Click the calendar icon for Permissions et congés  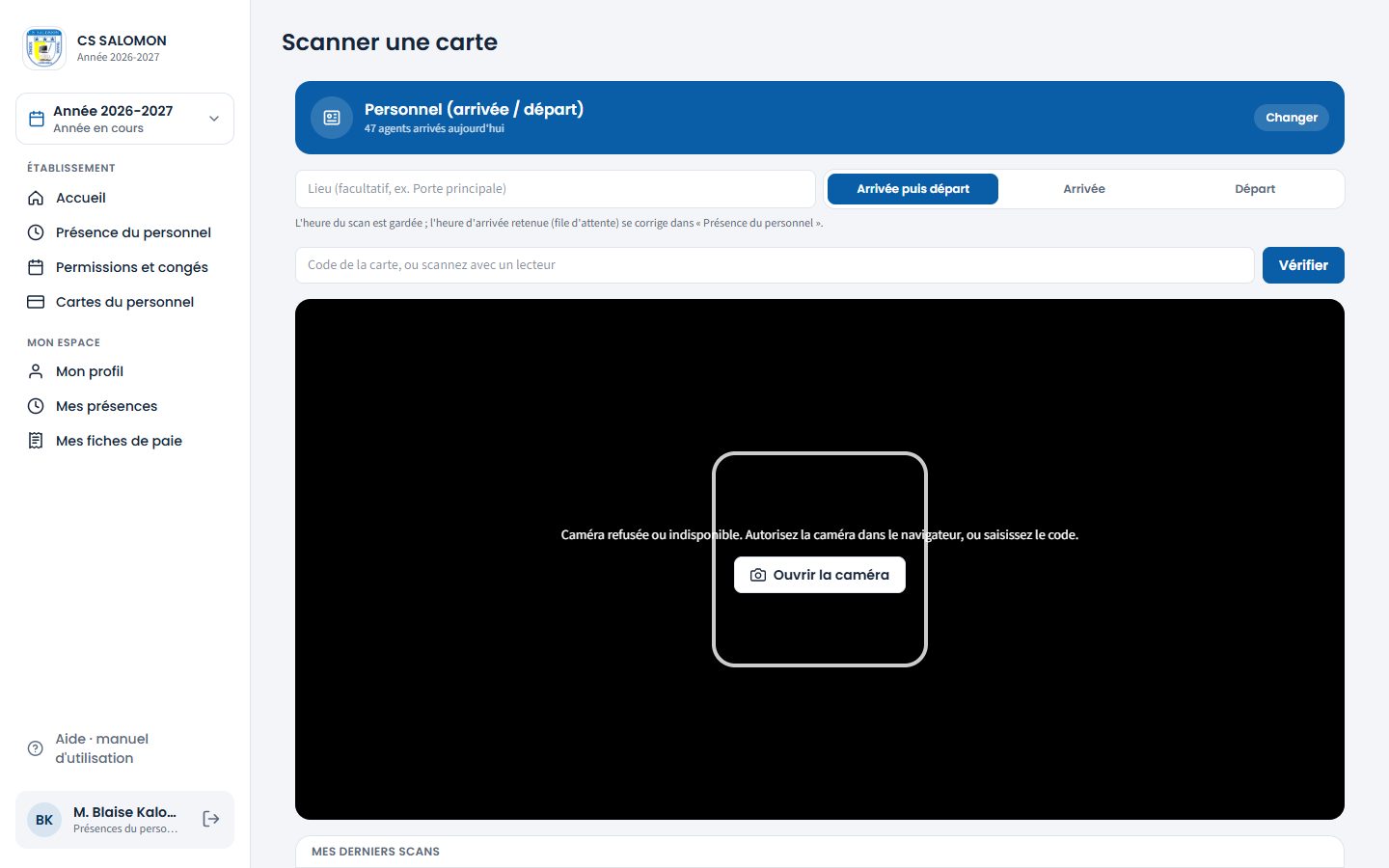[x=36, y=267]
